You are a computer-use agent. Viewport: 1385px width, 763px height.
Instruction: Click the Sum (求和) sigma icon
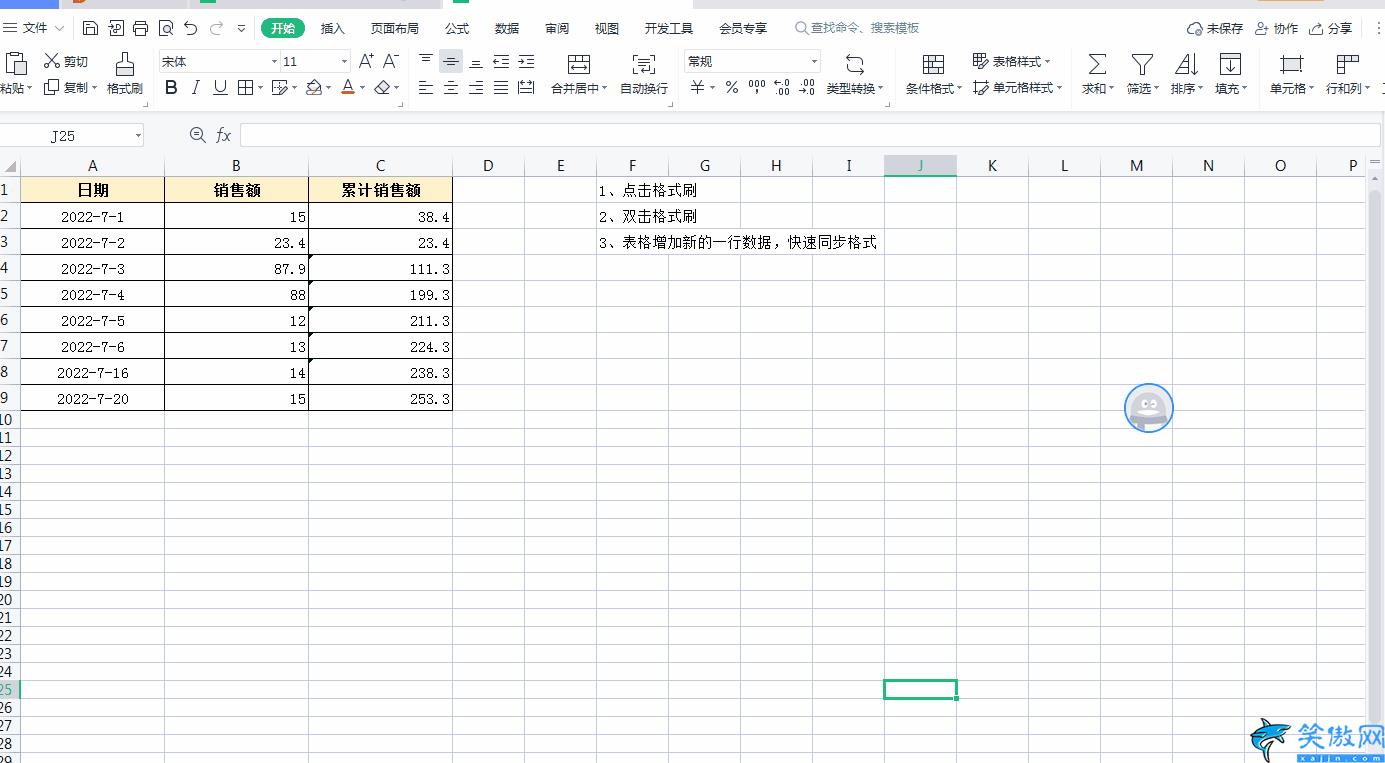[x=1097, y=65]
